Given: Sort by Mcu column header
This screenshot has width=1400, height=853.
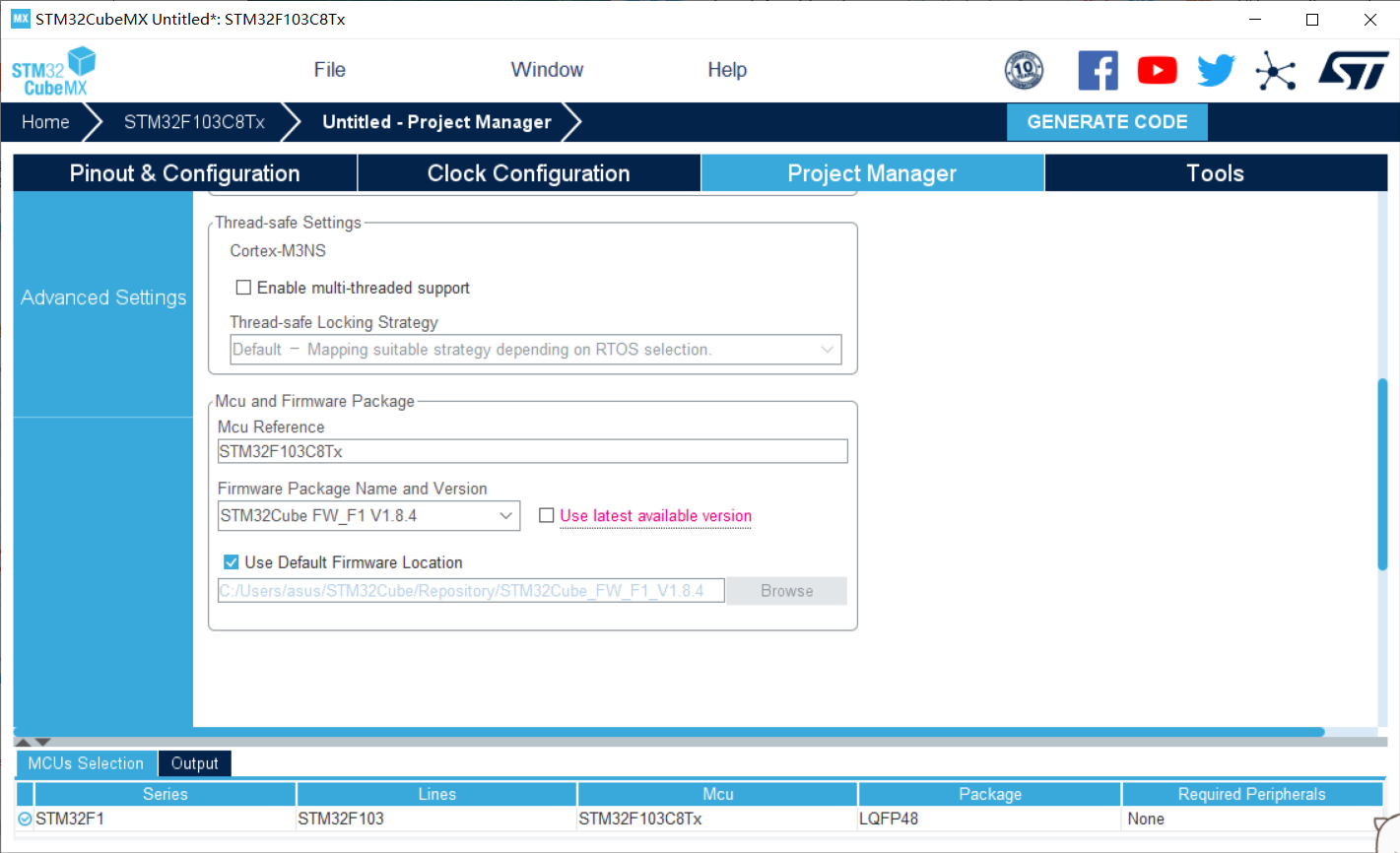Looking at the screenshot, I should click(x=717, y=794).
